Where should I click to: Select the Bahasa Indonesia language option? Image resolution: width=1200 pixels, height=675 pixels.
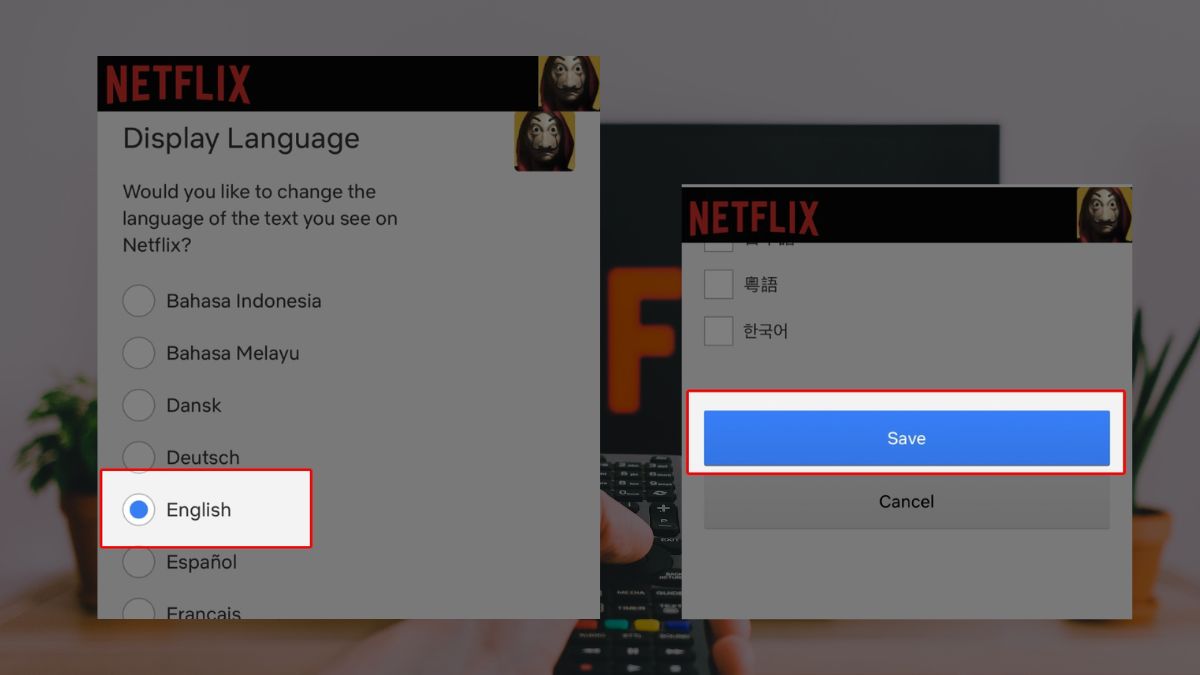pyautogui.click(x=139, y=301)
